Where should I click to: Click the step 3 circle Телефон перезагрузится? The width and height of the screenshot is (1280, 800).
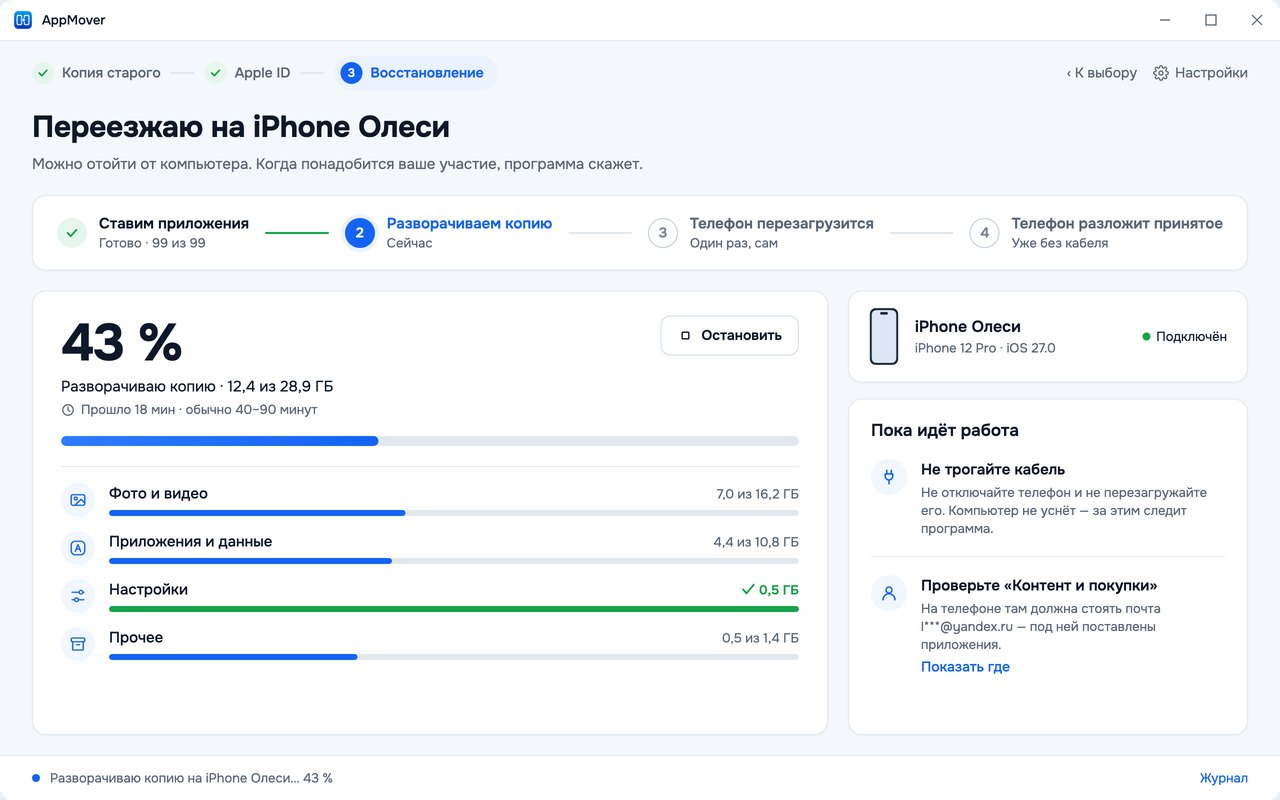click(x=662, y=233)
